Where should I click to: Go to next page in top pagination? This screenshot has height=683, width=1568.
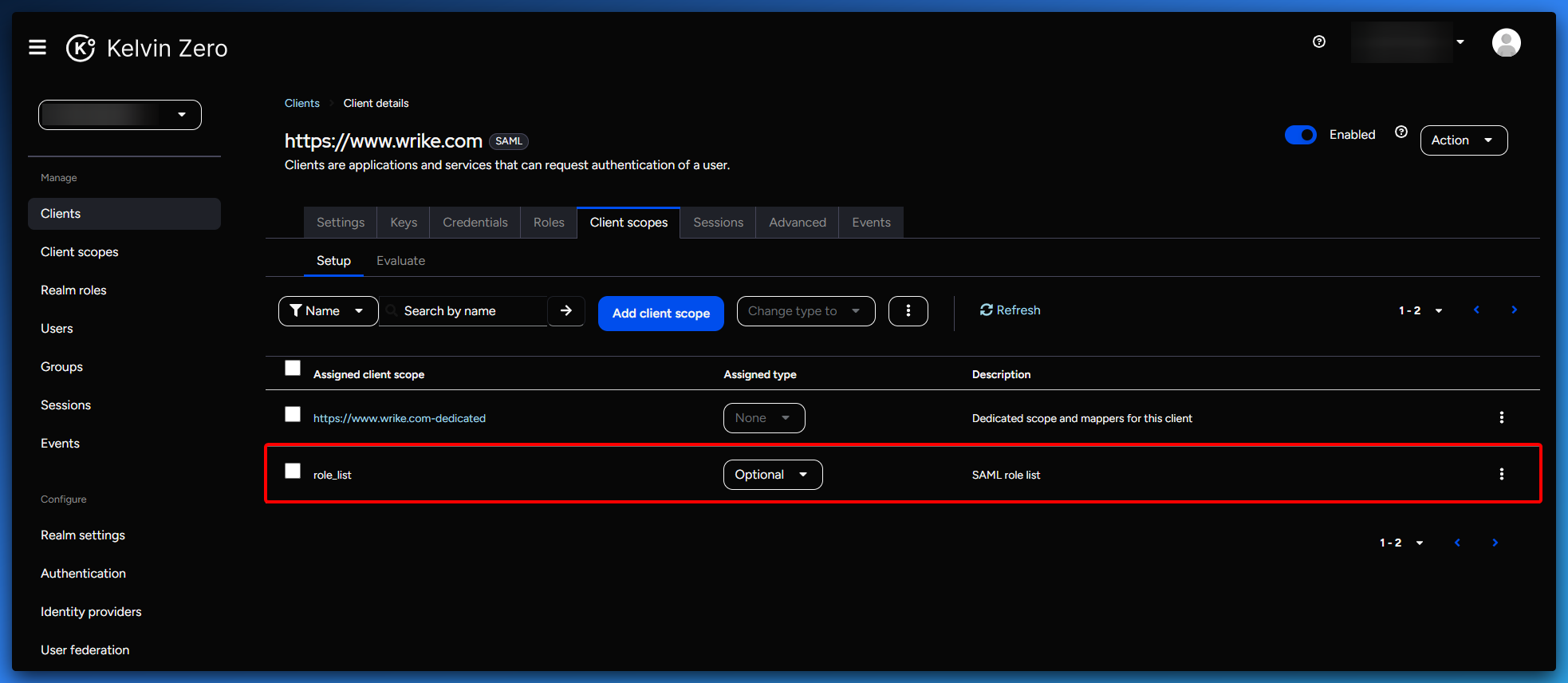(x=1515, y=310)
